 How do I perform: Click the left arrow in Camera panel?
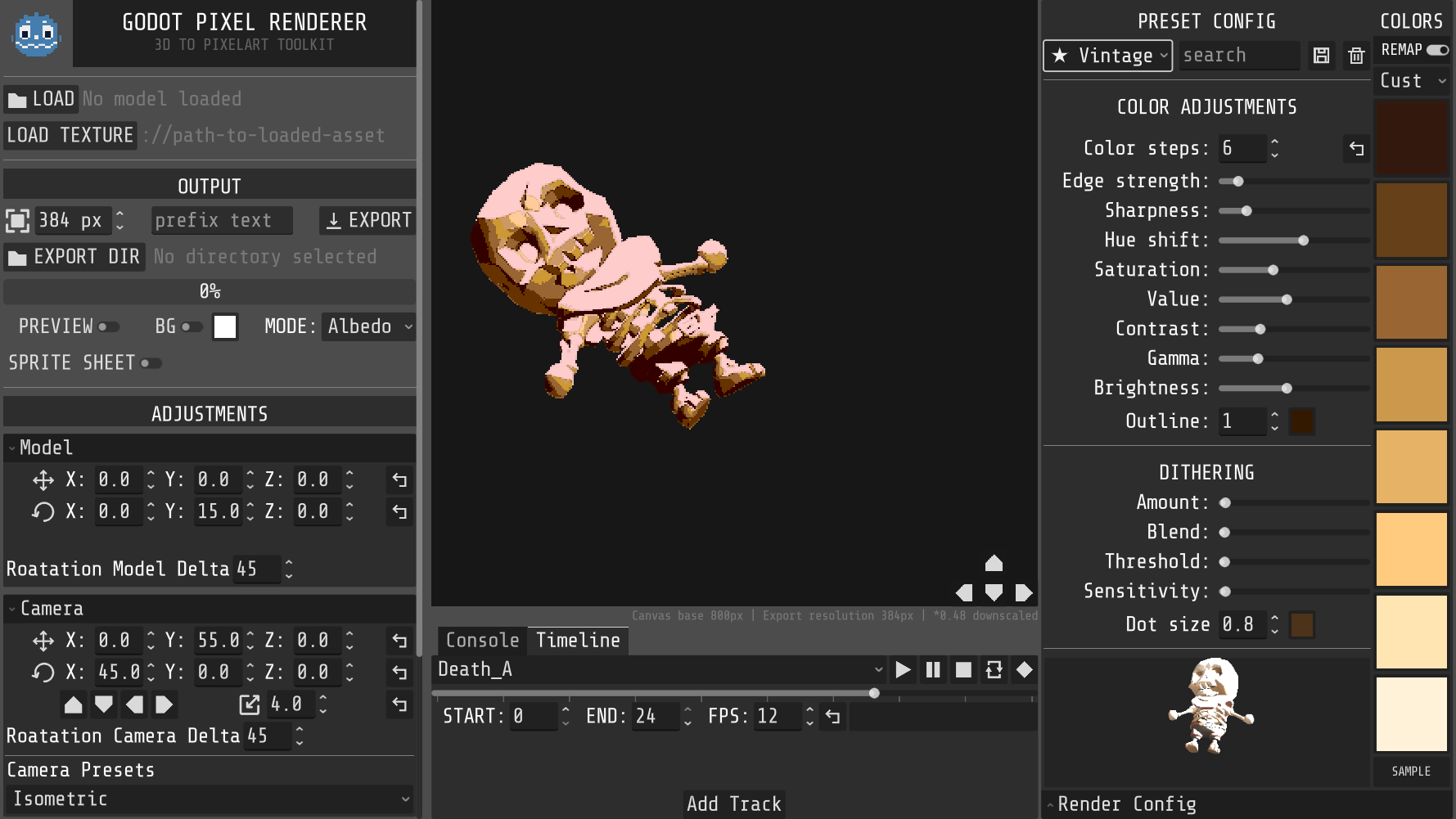coord(134,704)
